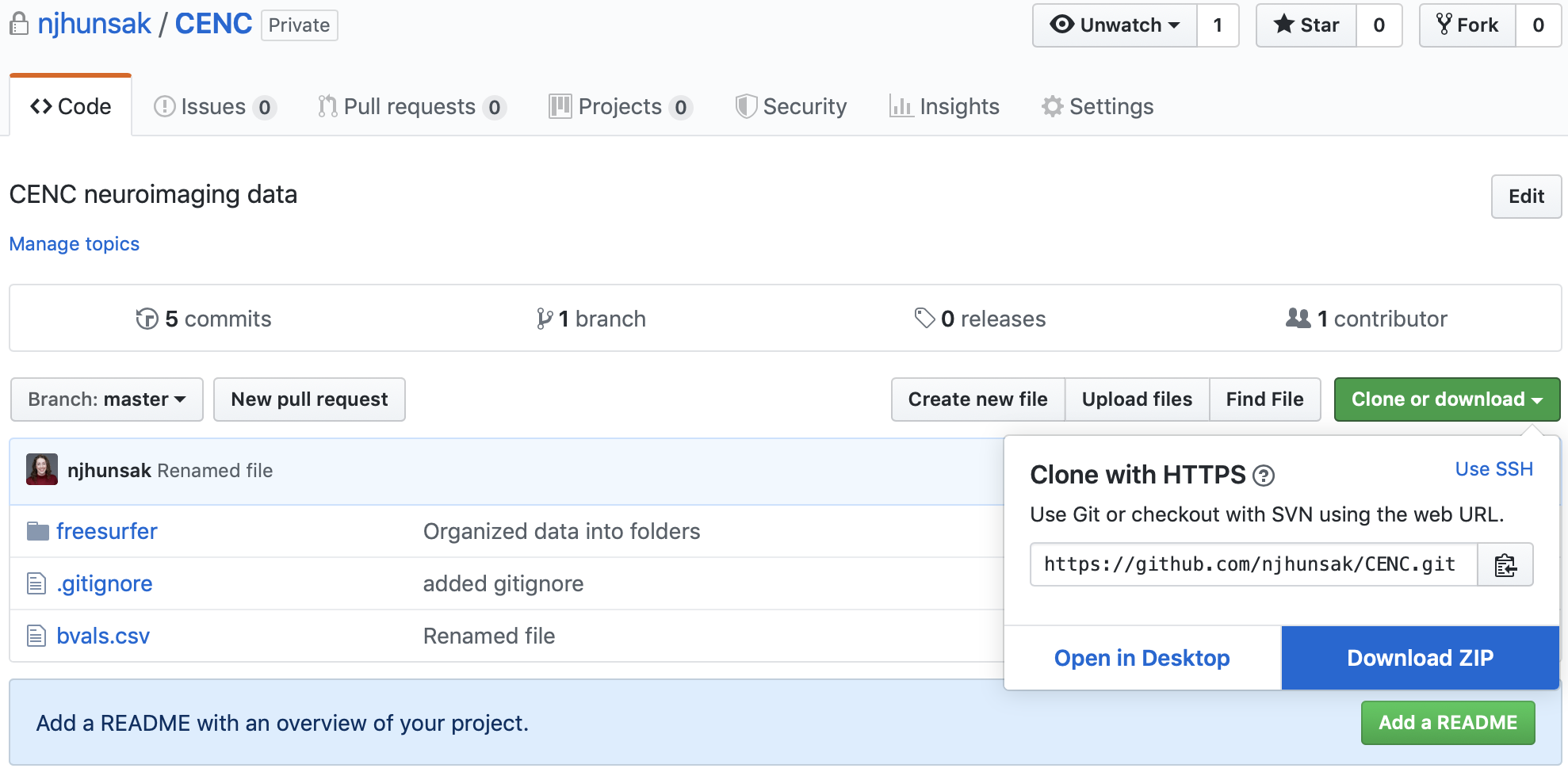Viewport: 1568px width, 772px height.
Task: Open the freesurfer folder
Action: [x=107, y=531]
